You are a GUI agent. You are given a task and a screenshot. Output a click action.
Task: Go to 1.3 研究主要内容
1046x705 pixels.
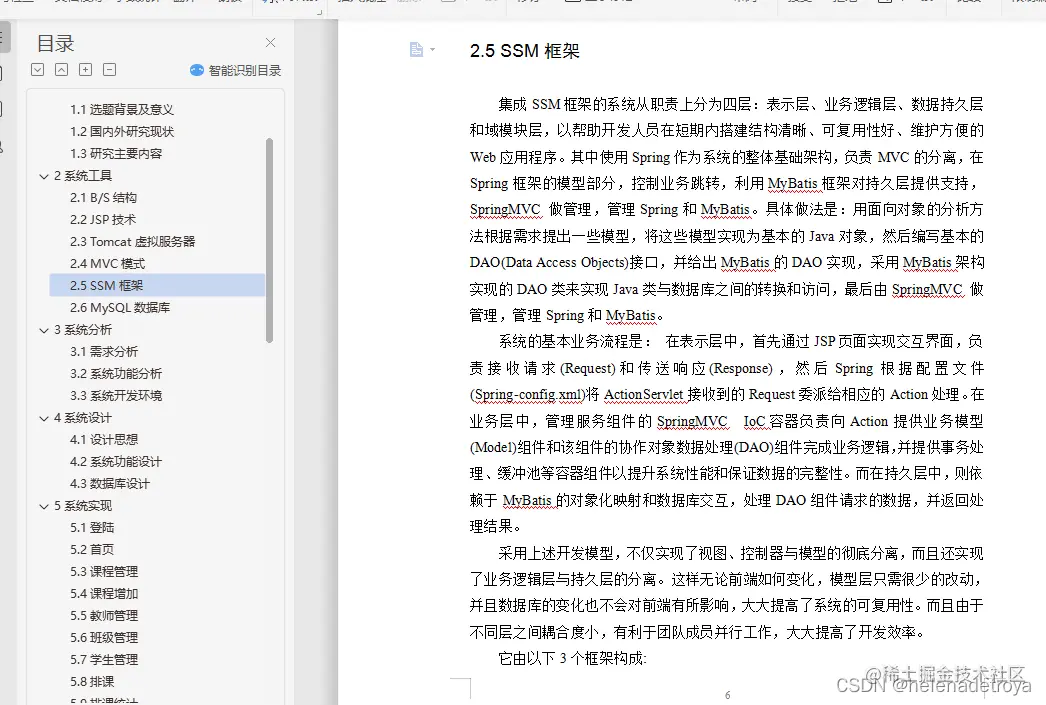(116, 153)
